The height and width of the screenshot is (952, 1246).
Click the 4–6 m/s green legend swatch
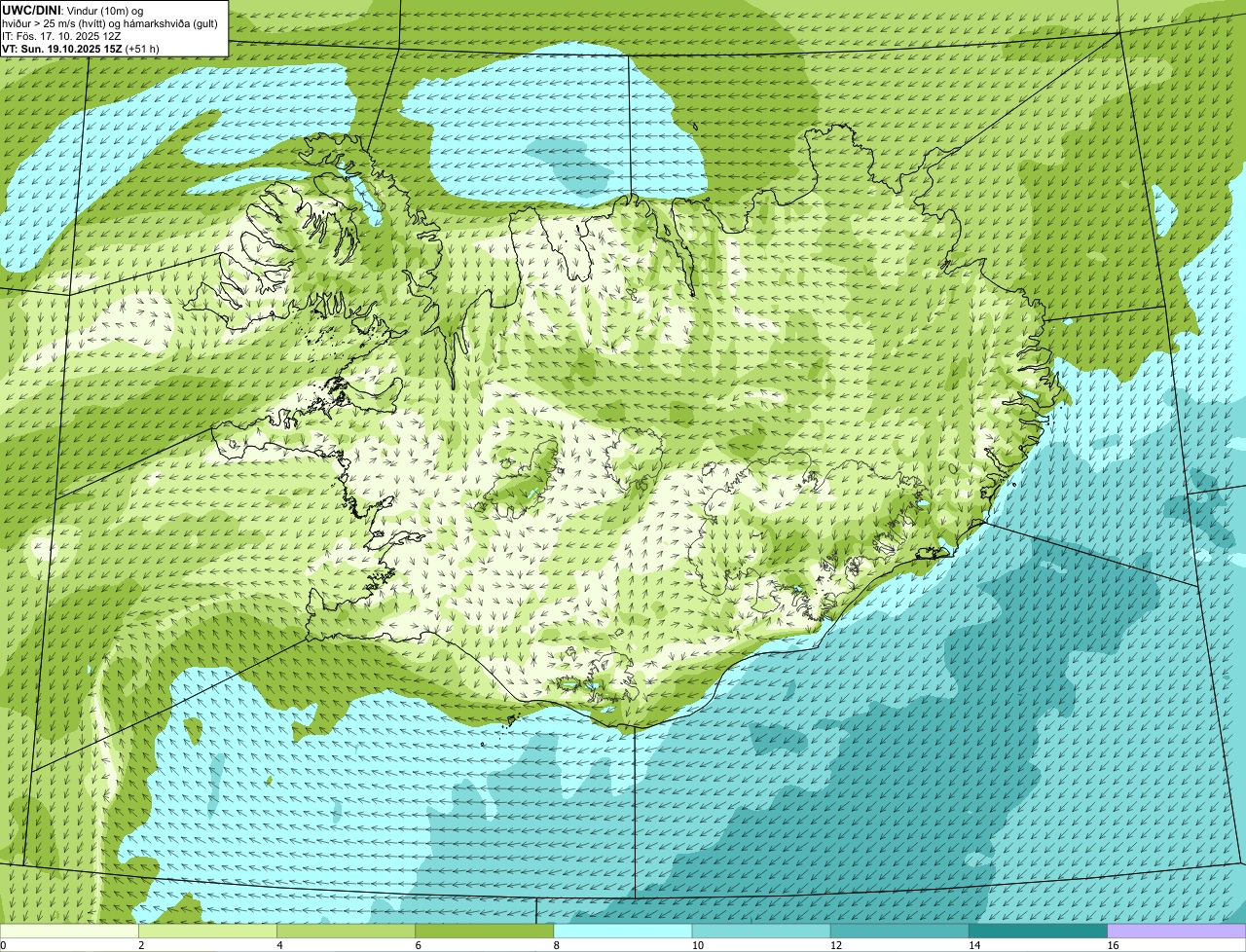pos(346,932)
